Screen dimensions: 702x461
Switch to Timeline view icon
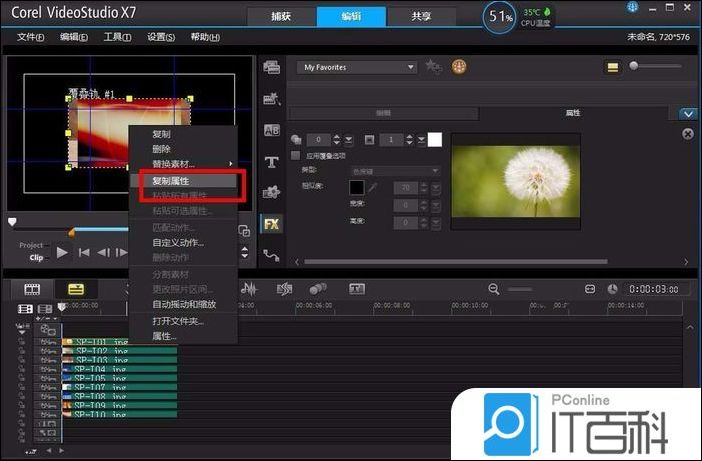76,289
